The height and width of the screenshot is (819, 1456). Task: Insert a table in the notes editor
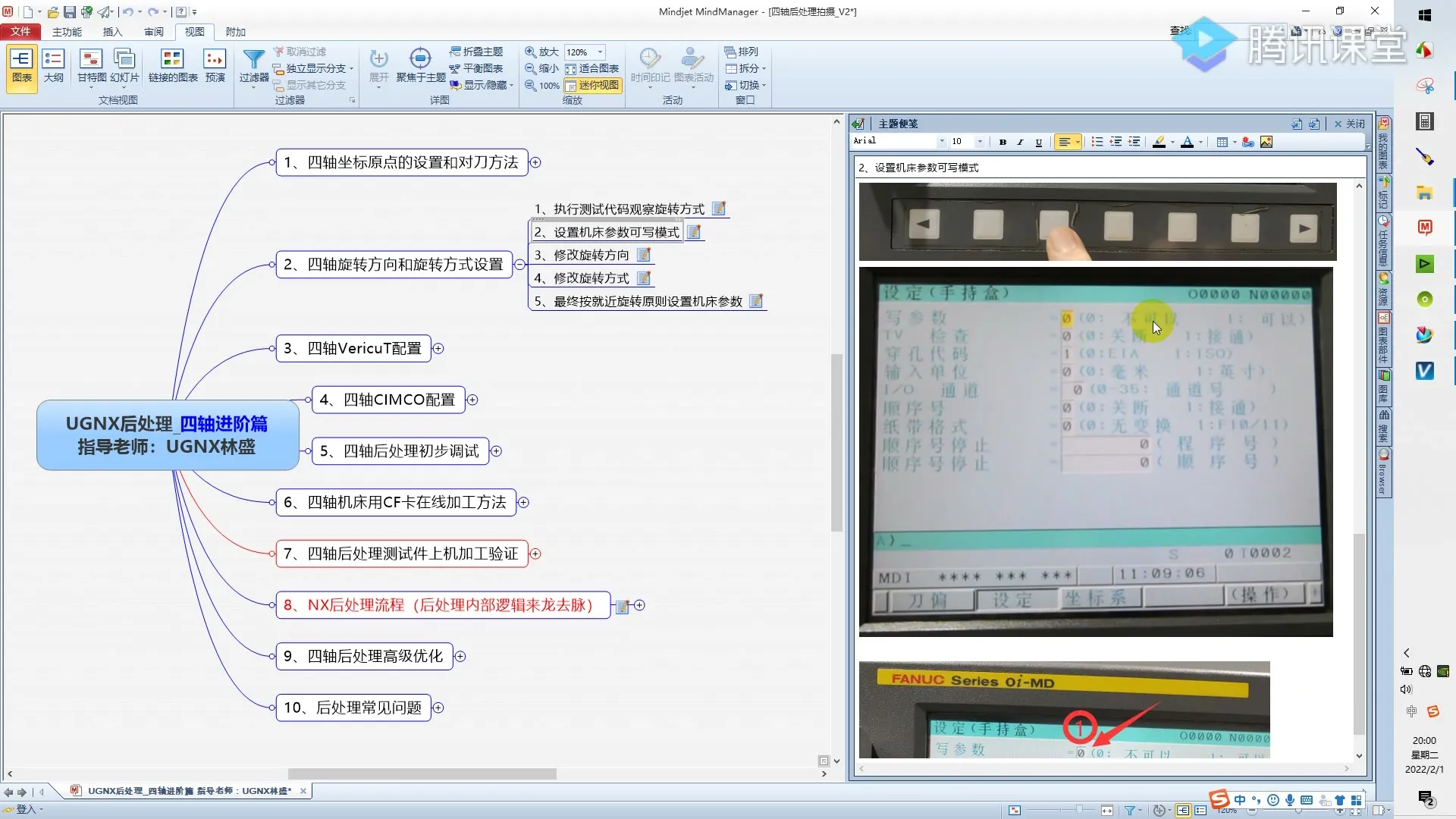(1223, 142)
